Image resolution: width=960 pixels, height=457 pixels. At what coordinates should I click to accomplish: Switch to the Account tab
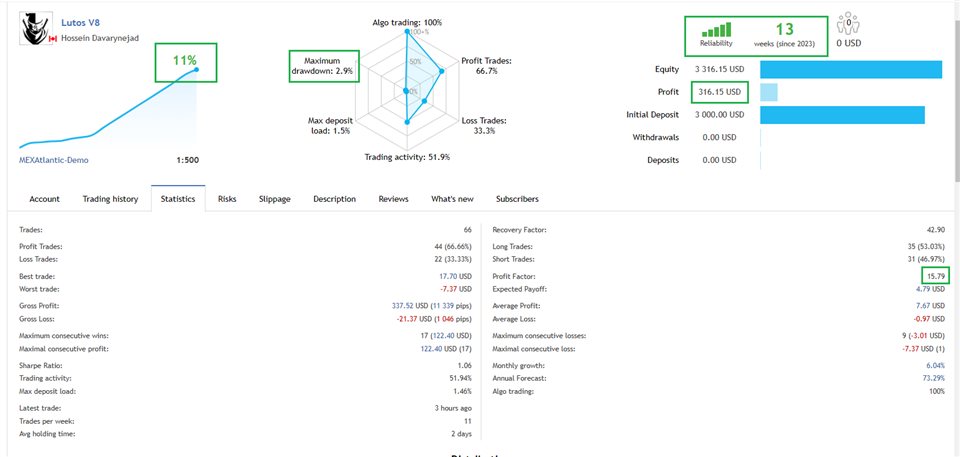coord(45,199)
